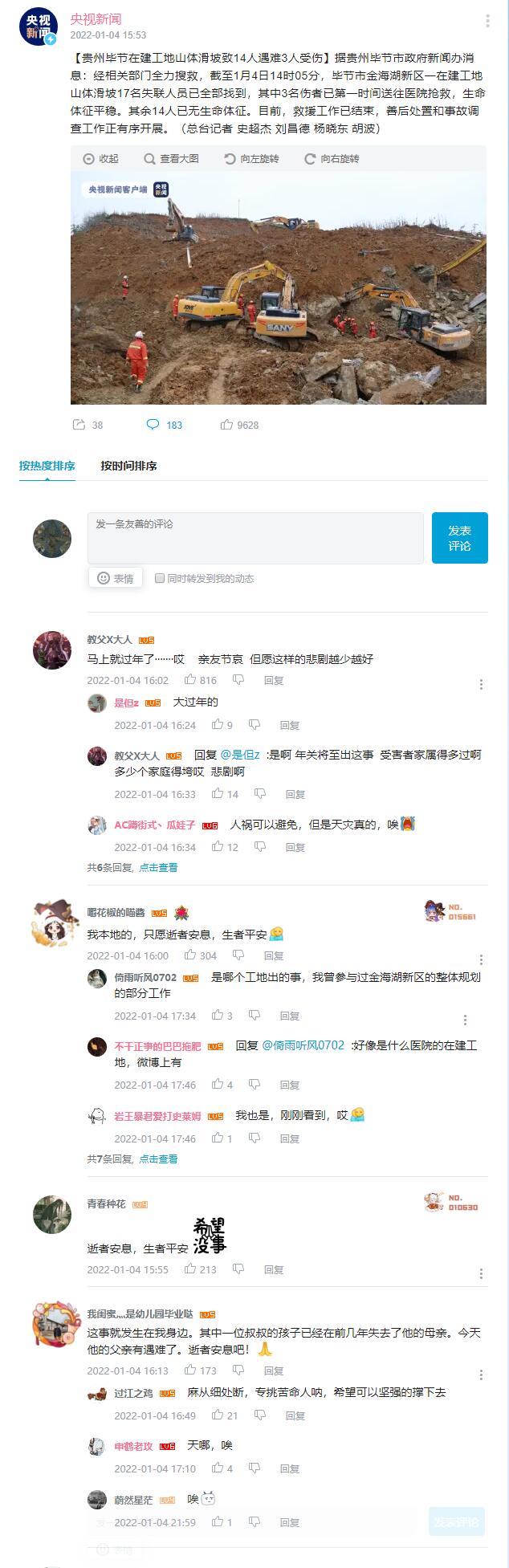This screenshot has height=1568, width=509.
Task: Open the landslide rescue photo
Action: (x=279, y=288)
